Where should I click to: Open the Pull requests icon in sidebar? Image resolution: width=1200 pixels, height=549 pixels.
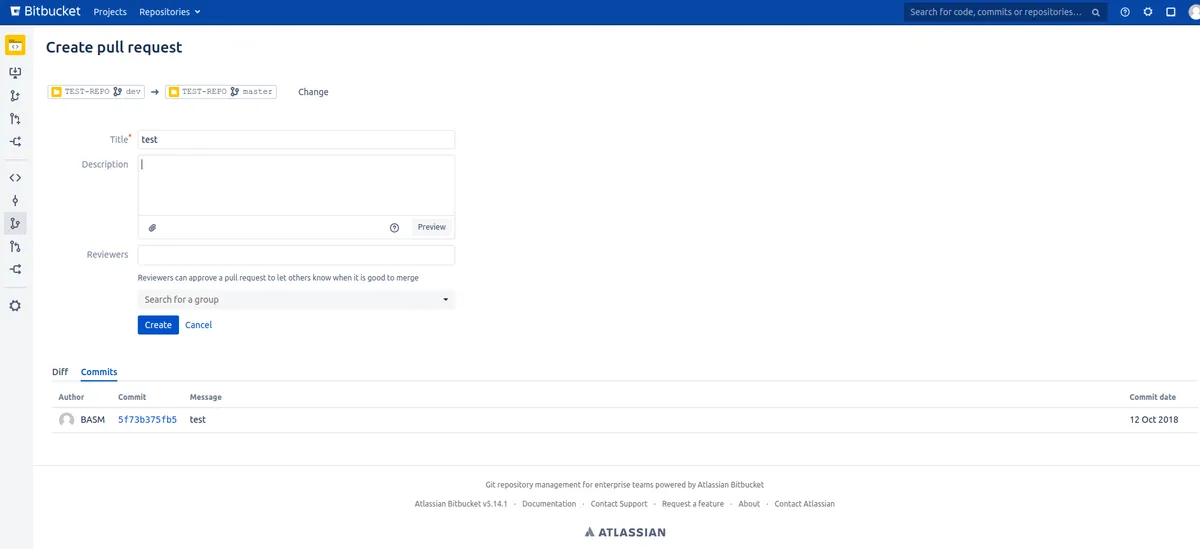(15, 246)
